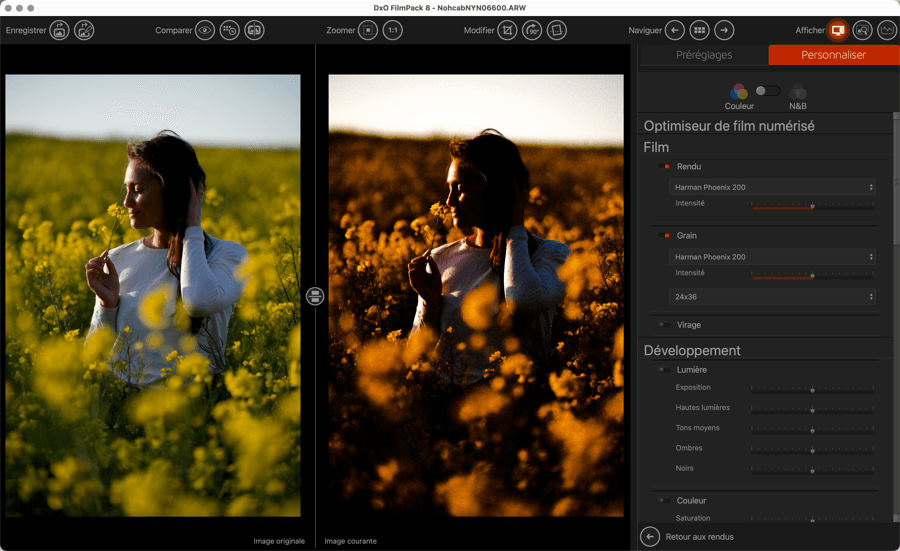Click the side-by-side split view icon
The height and width of the screenshot is (551, 900).
tap(255, 30)
